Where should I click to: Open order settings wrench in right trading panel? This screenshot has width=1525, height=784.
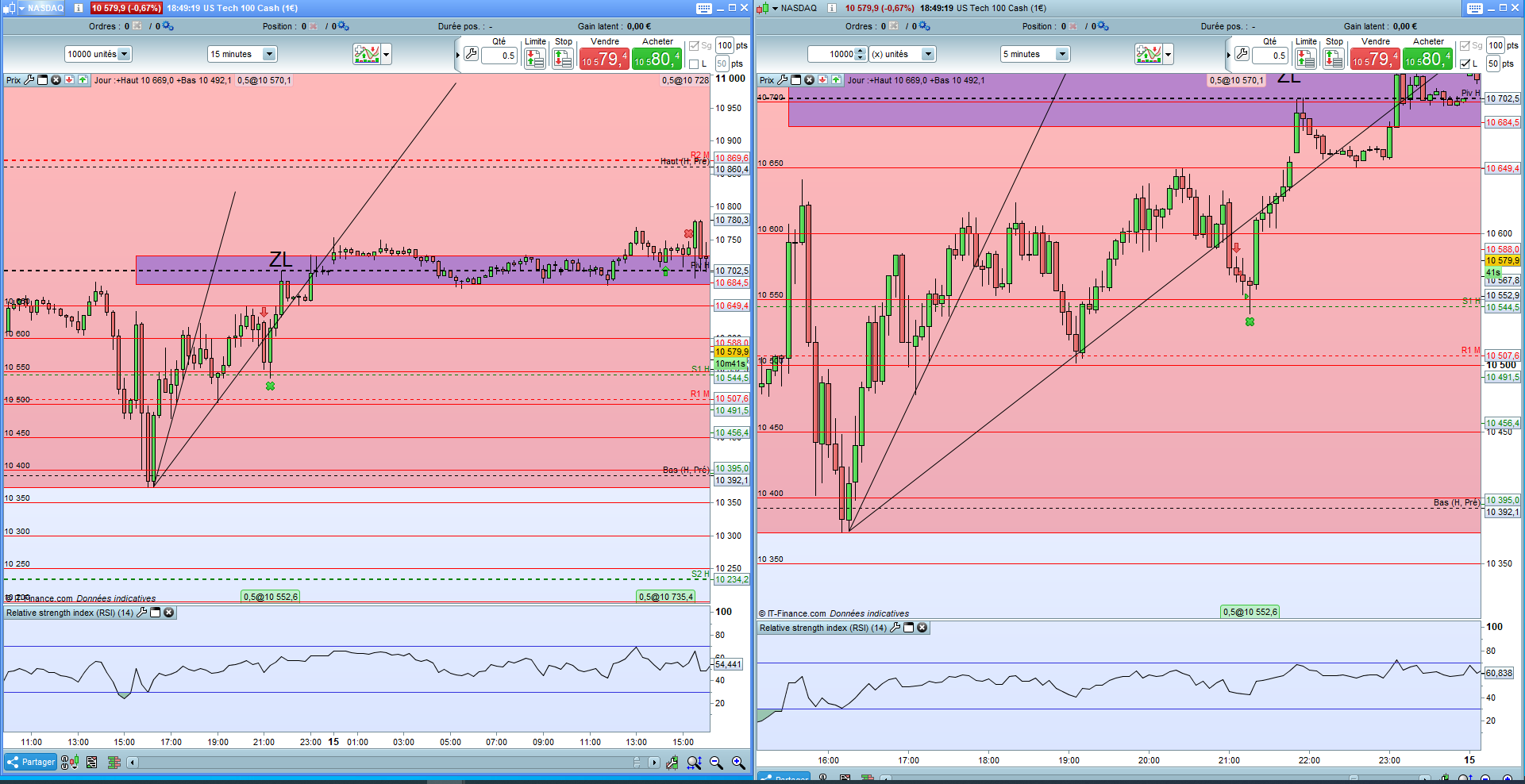coord(1242,54)
